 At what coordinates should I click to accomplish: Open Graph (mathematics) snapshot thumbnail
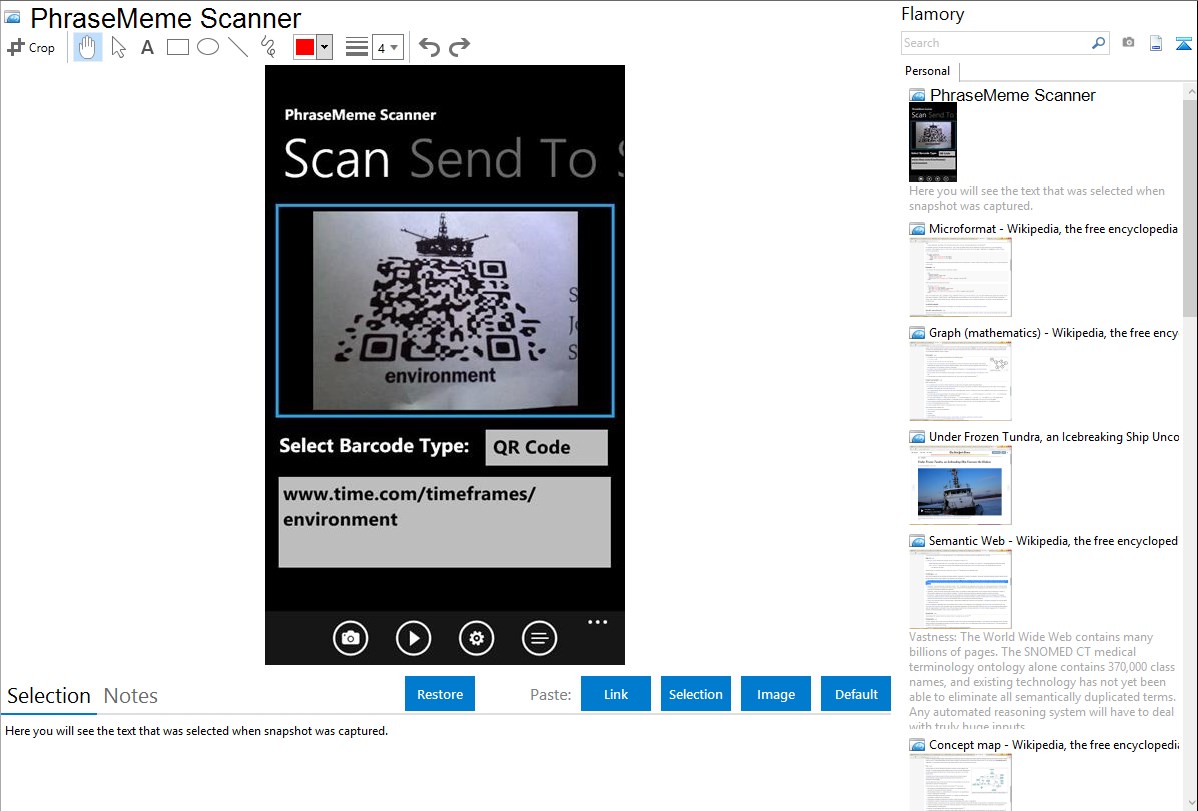(960, 381)
